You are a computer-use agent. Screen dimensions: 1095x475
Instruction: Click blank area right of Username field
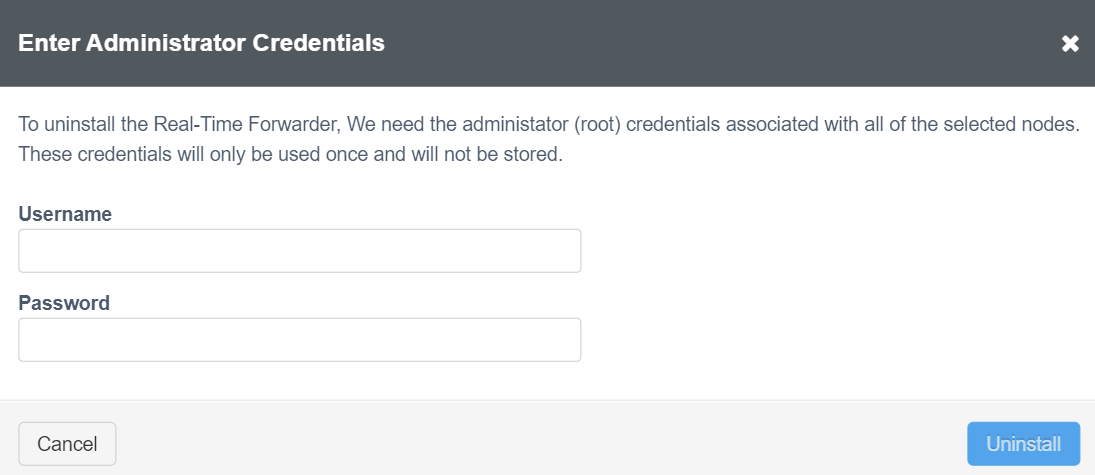click(x=820, y=251)
